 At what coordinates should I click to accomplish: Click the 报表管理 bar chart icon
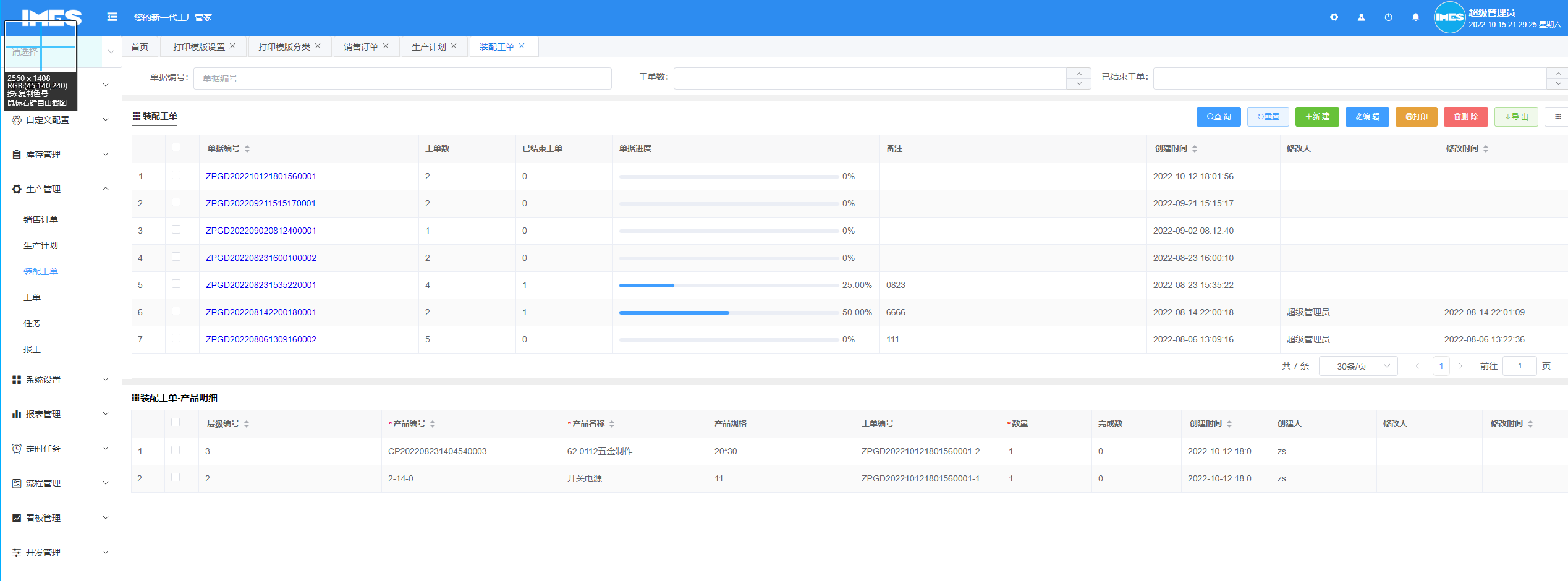click(17, 414)
